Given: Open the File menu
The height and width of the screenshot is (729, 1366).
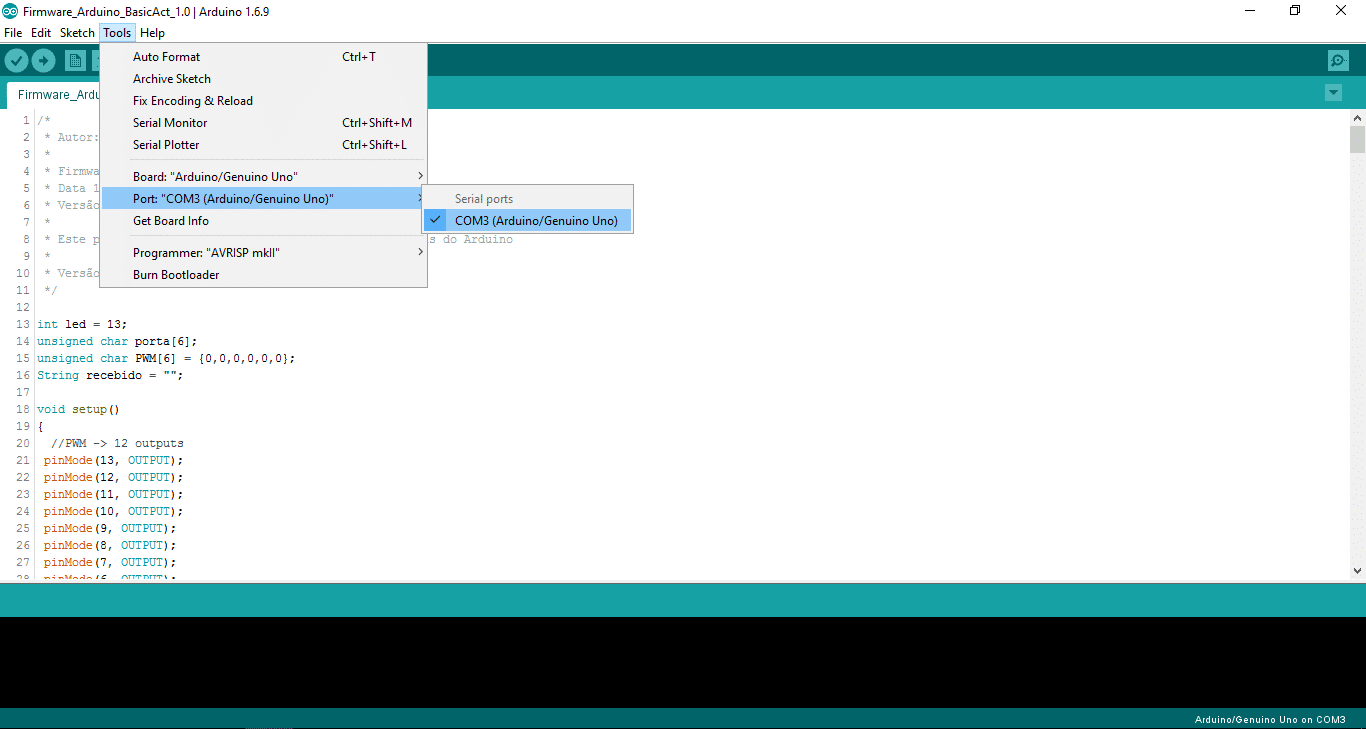Looking at the screenshot, I should point(13,33).
